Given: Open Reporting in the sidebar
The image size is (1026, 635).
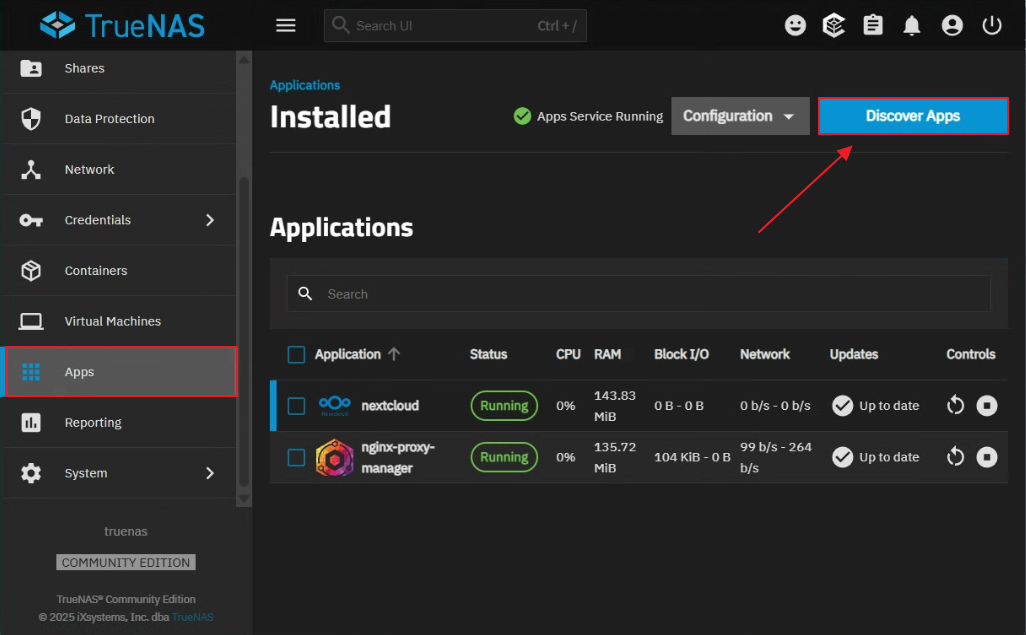Looking at the screenshot, I should point(118,422).
